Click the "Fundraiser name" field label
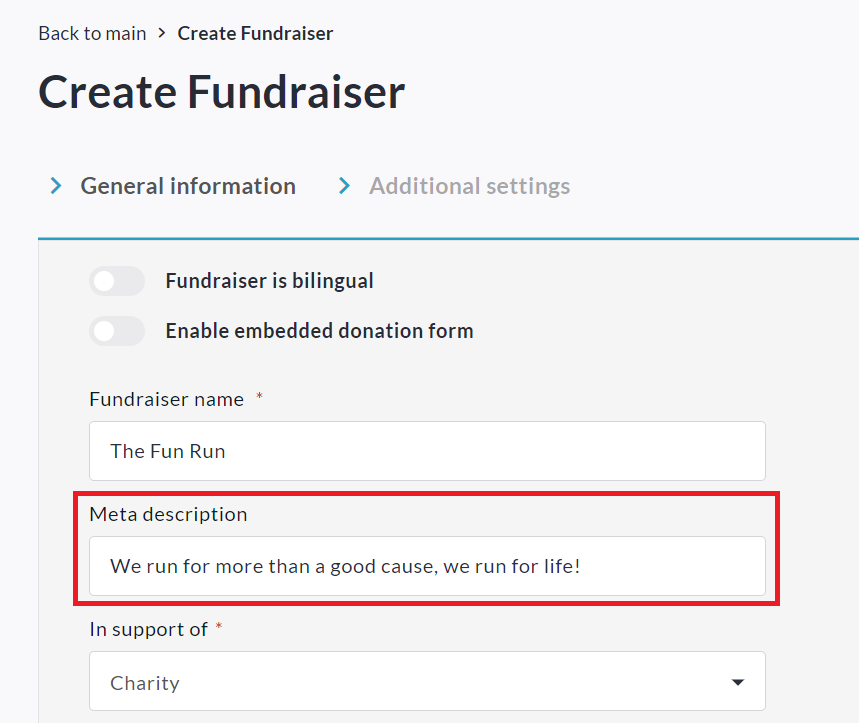 click(x=166, y=399)
